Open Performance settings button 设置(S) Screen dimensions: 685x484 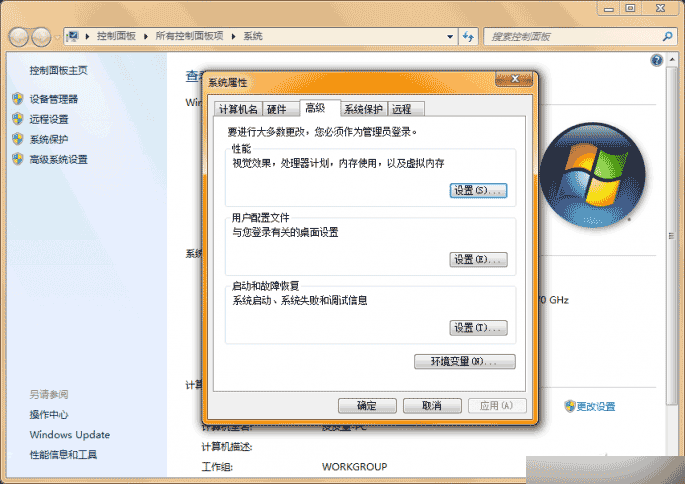click(x=478, y=190)
